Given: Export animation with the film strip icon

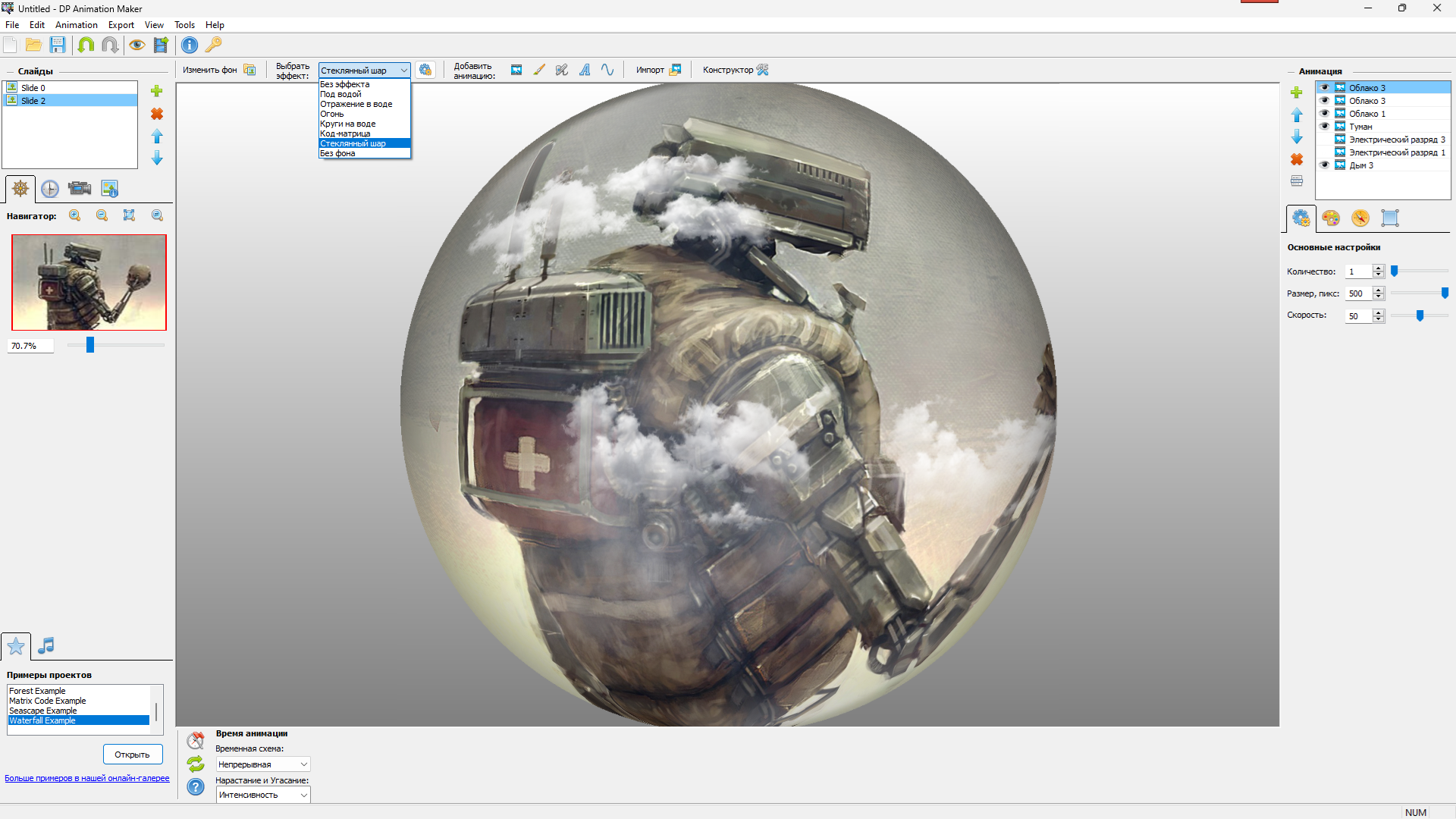Looking at the screenshot, I should coord(161,45).
